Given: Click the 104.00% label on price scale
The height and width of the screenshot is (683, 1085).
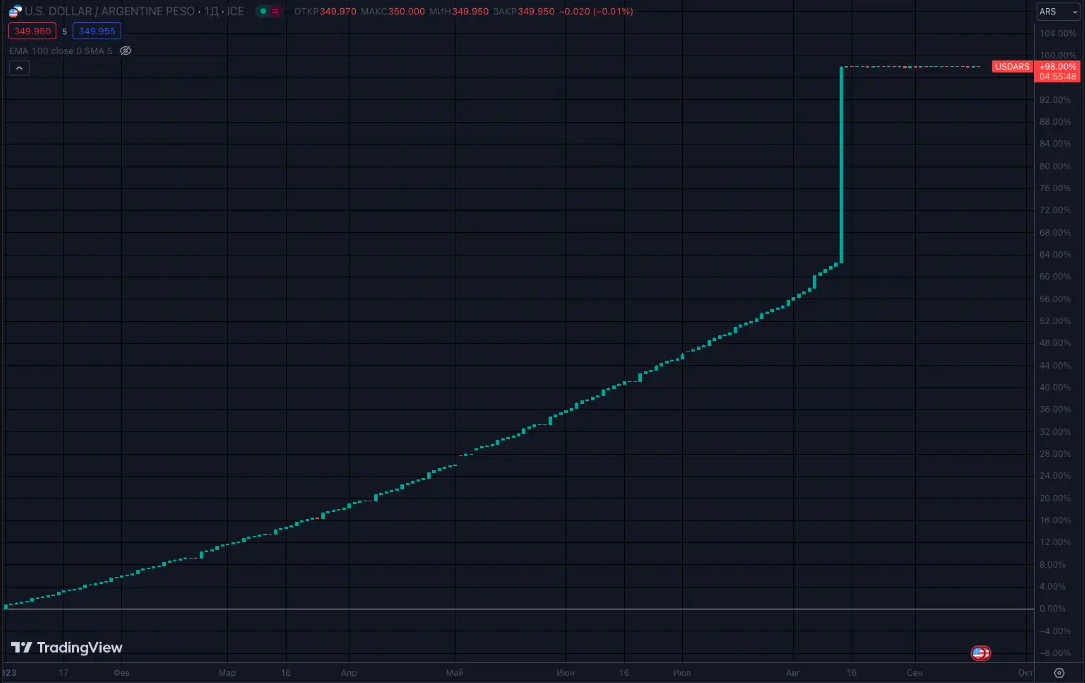Looking at the screenshot, I should 1058,33.
